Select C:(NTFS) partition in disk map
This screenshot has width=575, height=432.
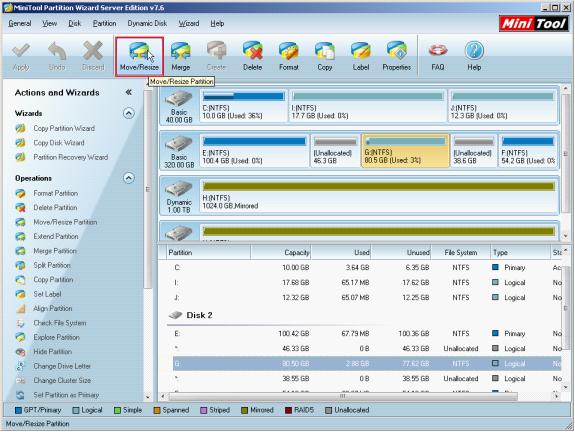coord(243,106)
